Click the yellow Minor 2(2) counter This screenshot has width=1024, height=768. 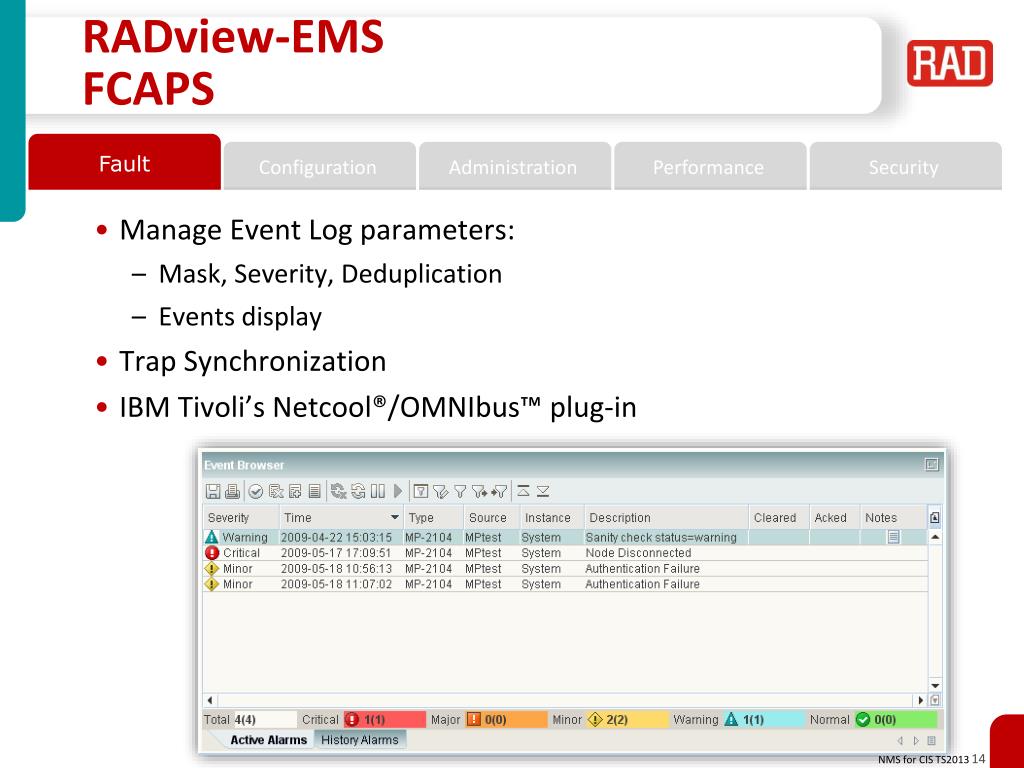(628, 719)
